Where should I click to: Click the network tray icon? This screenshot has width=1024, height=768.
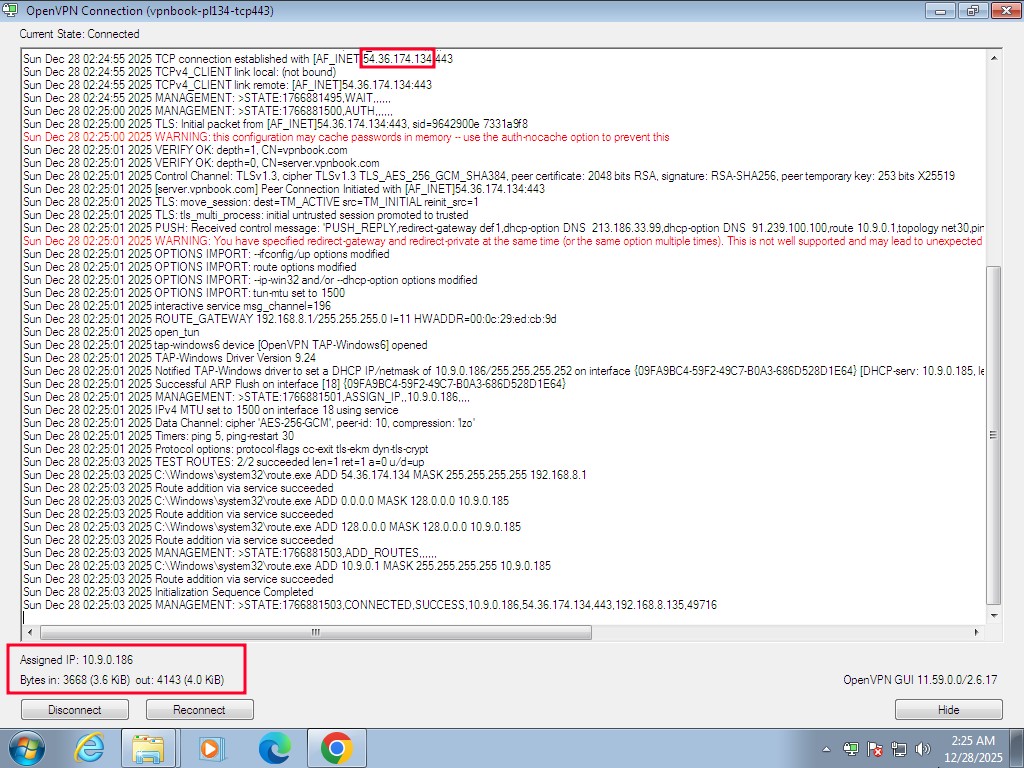click(898, 748)
